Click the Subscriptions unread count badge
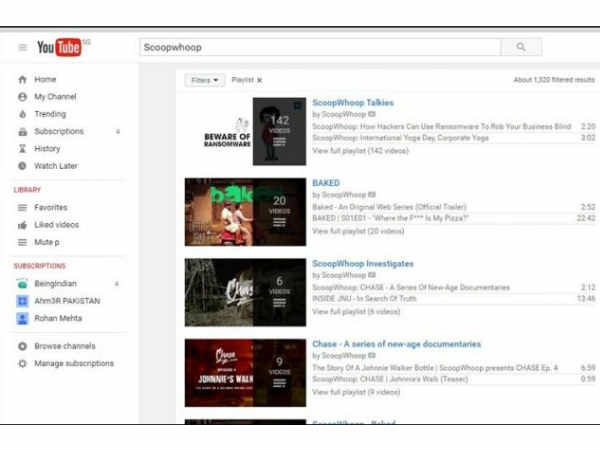 point(118,132)
